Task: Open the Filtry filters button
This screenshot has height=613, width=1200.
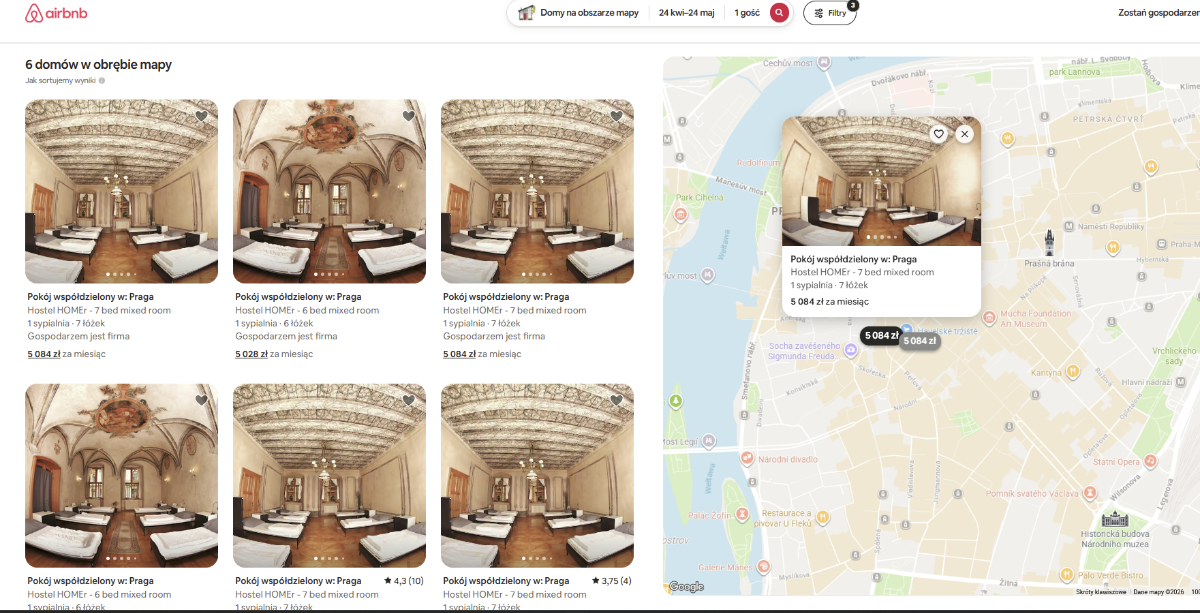Action: [x=830, y=13]
